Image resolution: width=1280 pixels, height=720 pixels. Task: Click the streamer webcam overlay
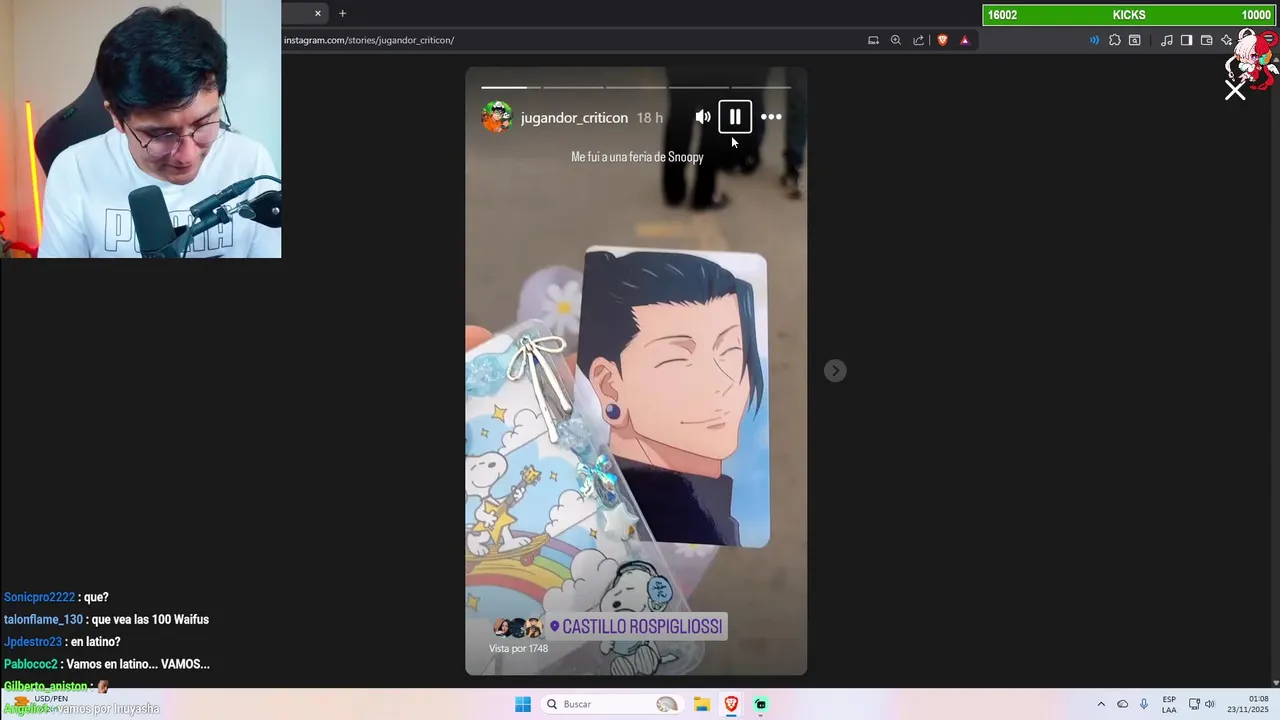pos(140,129)
